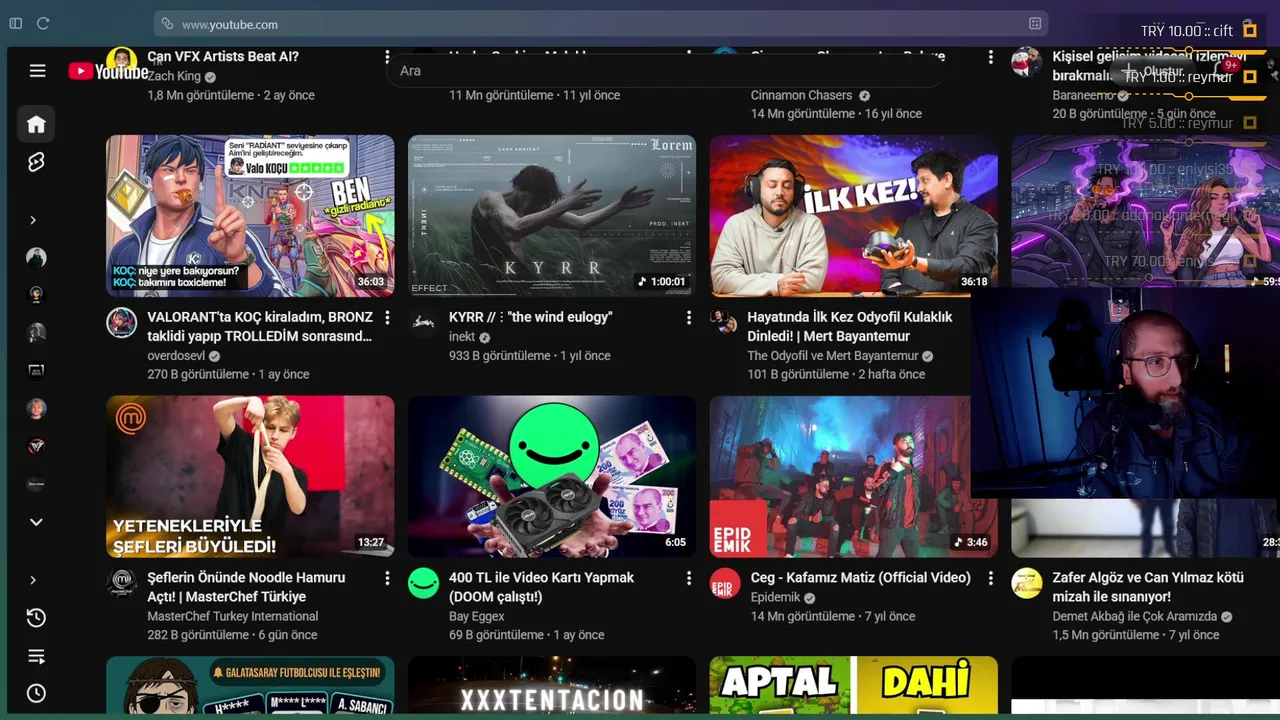
Task: Open the Watch Later clock icon in sidebar
Action: [x=36, y=693]
